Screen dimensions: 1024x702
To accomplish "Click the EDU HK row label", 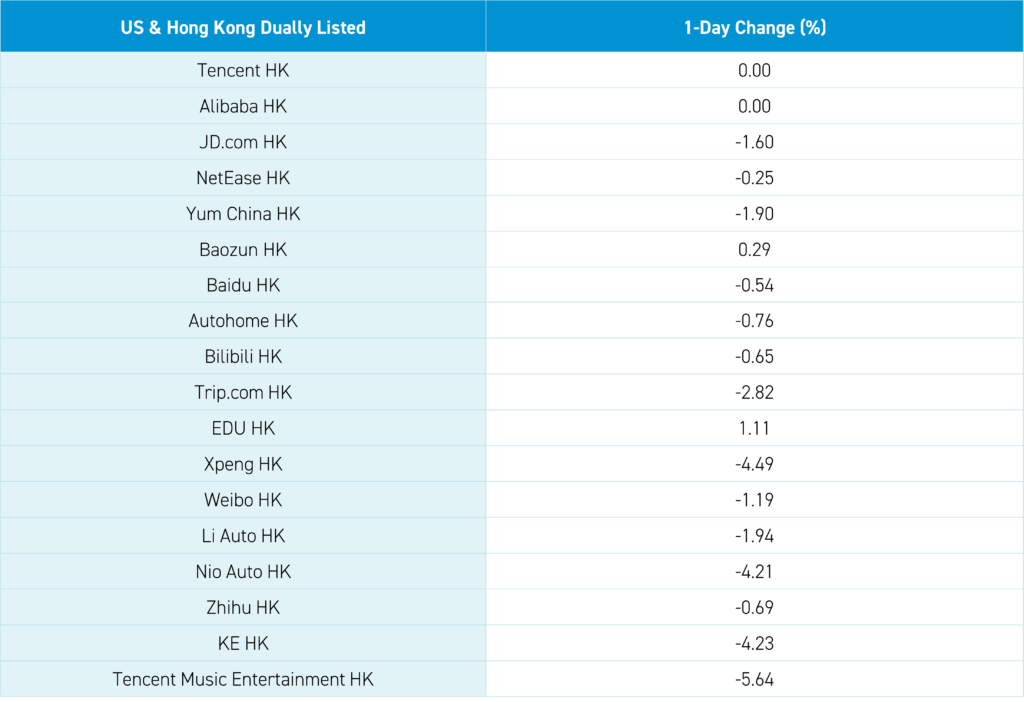I will (x=243, y=429).
